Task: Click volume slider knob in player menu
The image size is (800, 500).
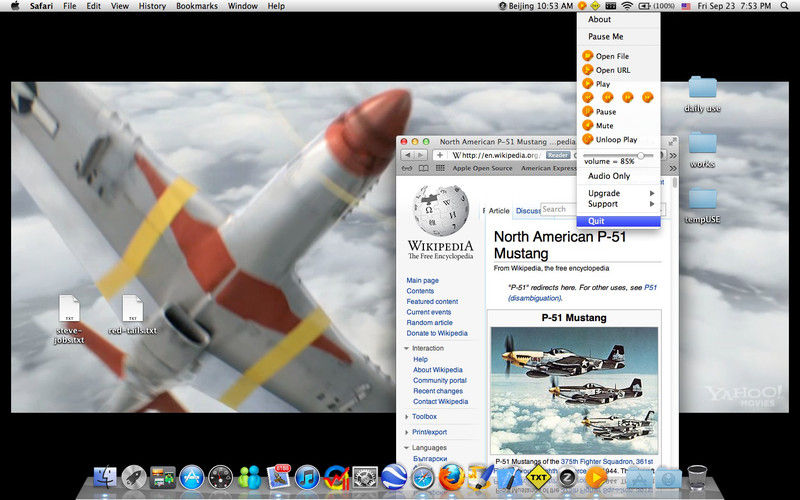Action: (x=640, y=155)
